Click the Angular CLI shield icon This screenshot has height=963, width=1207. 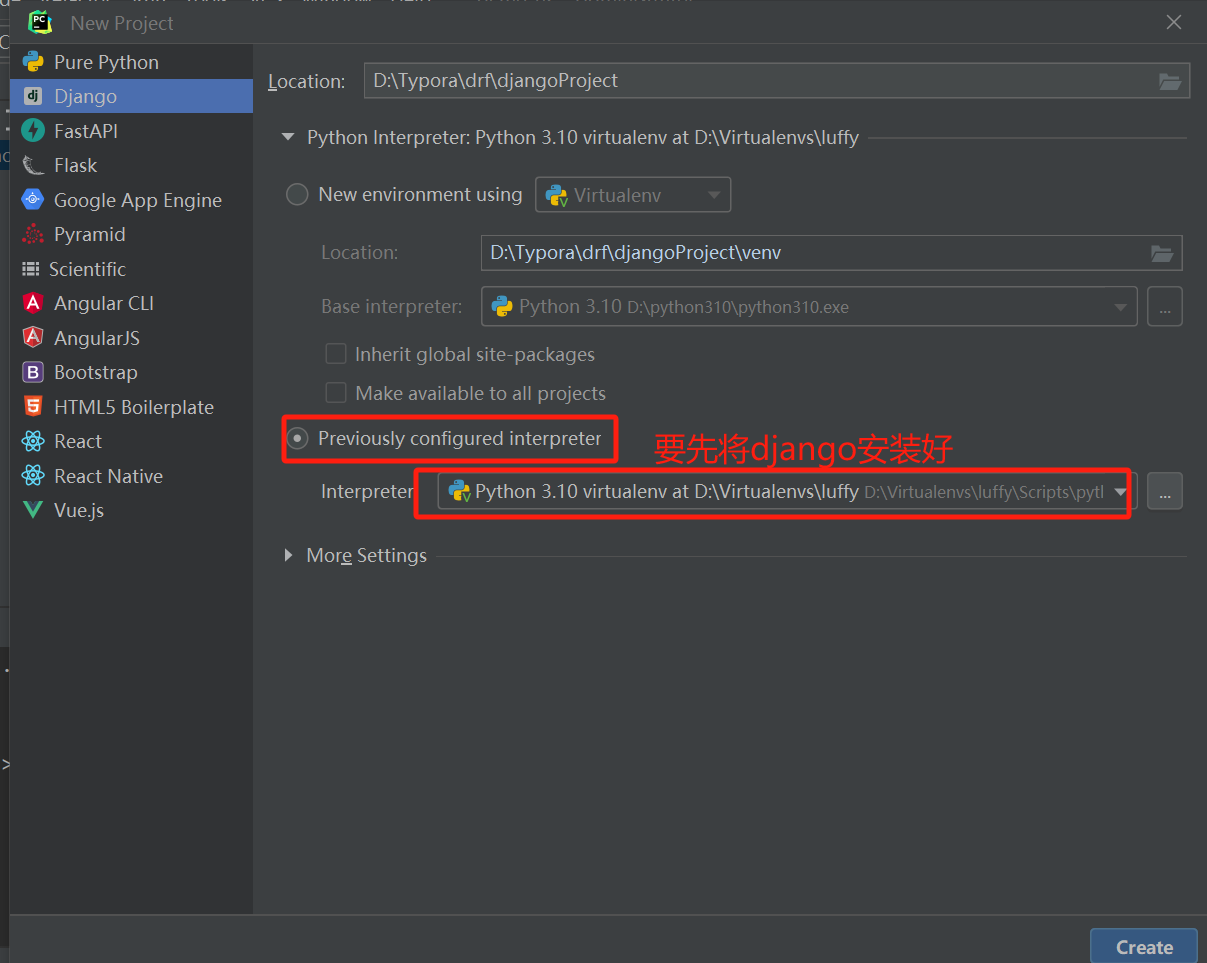tap(33, 303)
